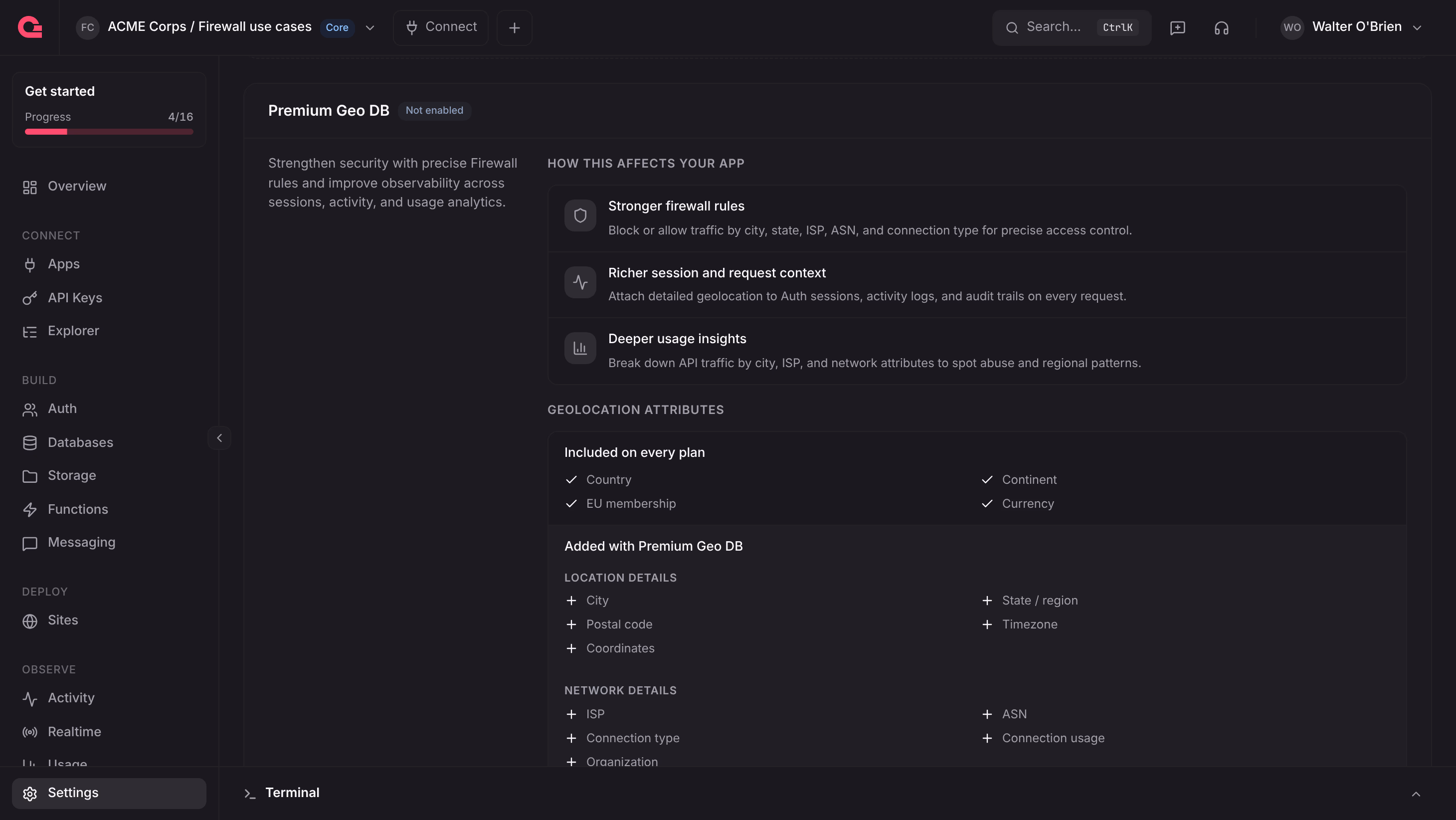Click the Terminal label
The image size is (1456, 820).
point(292,793)
